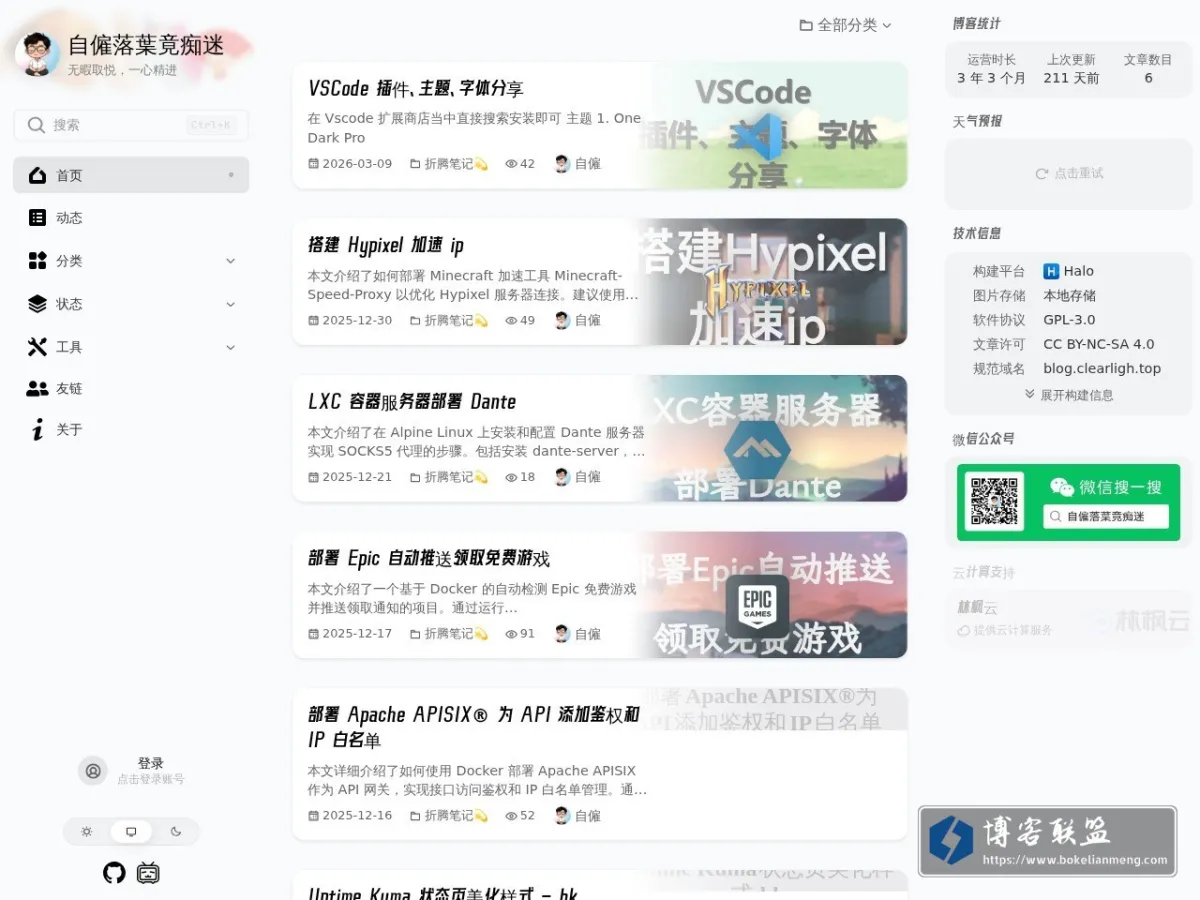Open the 友链 menu item
1200x900 pixels.
click(131, 388)
